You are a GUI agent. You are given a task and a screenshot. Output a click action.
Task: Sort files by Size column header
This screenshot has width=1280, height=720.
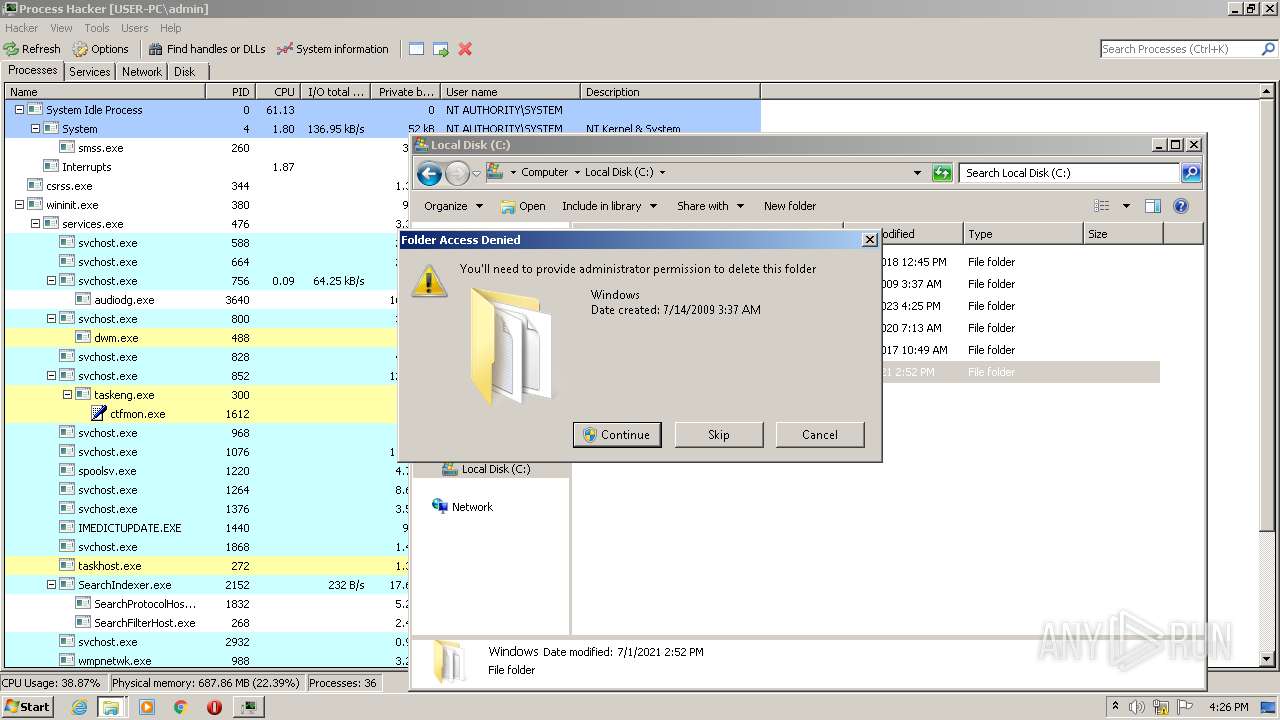coord(1123,234)
